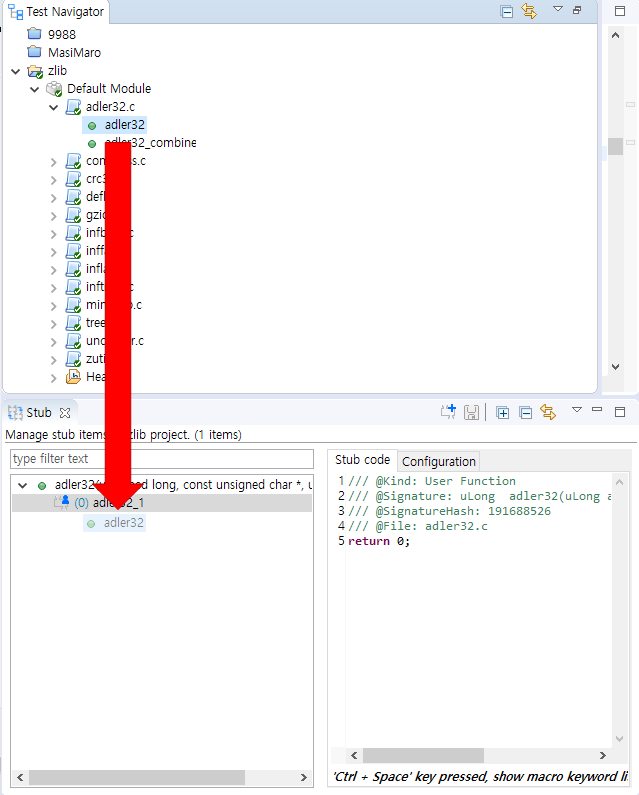The height and width of the screenshot is (795, 639).
Task: Click the type filter text field
Action: pyautogui.click(x=161, y=459)
